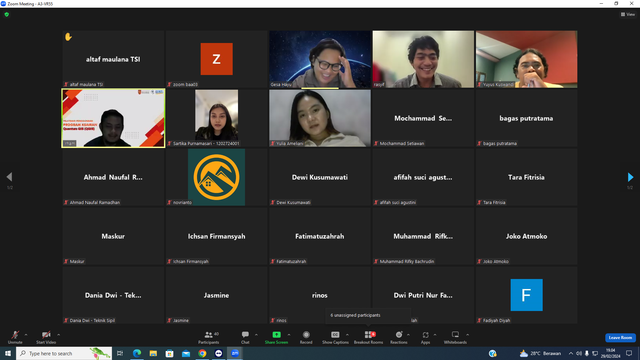Unmute the microphone
This screenshot has height=360, width=640.
[15, 337]
